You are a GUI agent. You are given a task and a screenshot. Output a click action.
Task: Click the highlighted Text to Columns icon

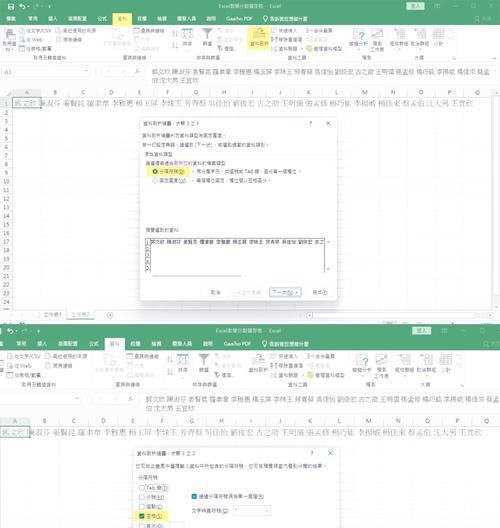point(259,38)
